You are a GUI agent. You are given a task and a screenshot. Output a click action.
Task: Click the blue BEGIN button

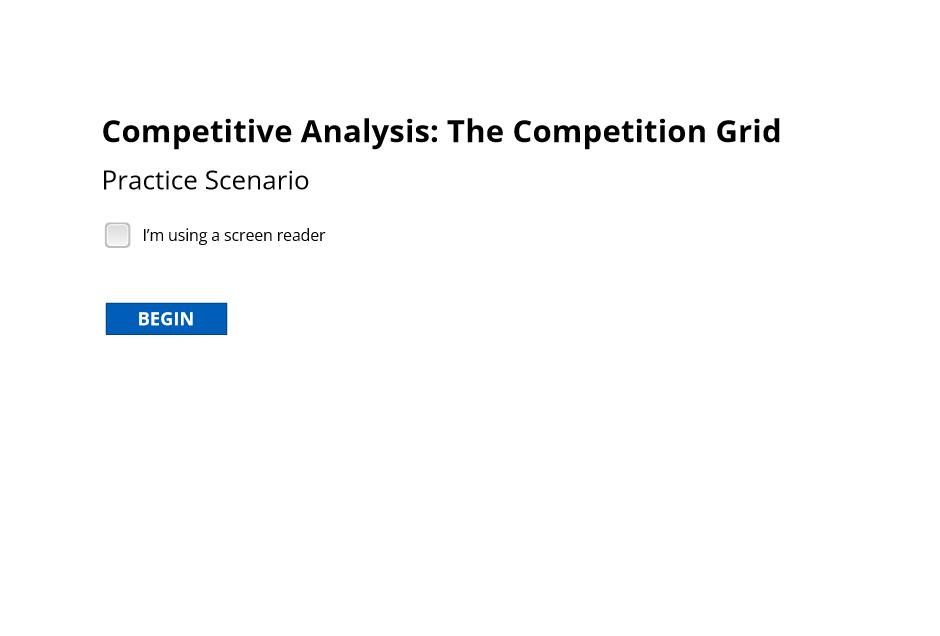tap(166, 319)
